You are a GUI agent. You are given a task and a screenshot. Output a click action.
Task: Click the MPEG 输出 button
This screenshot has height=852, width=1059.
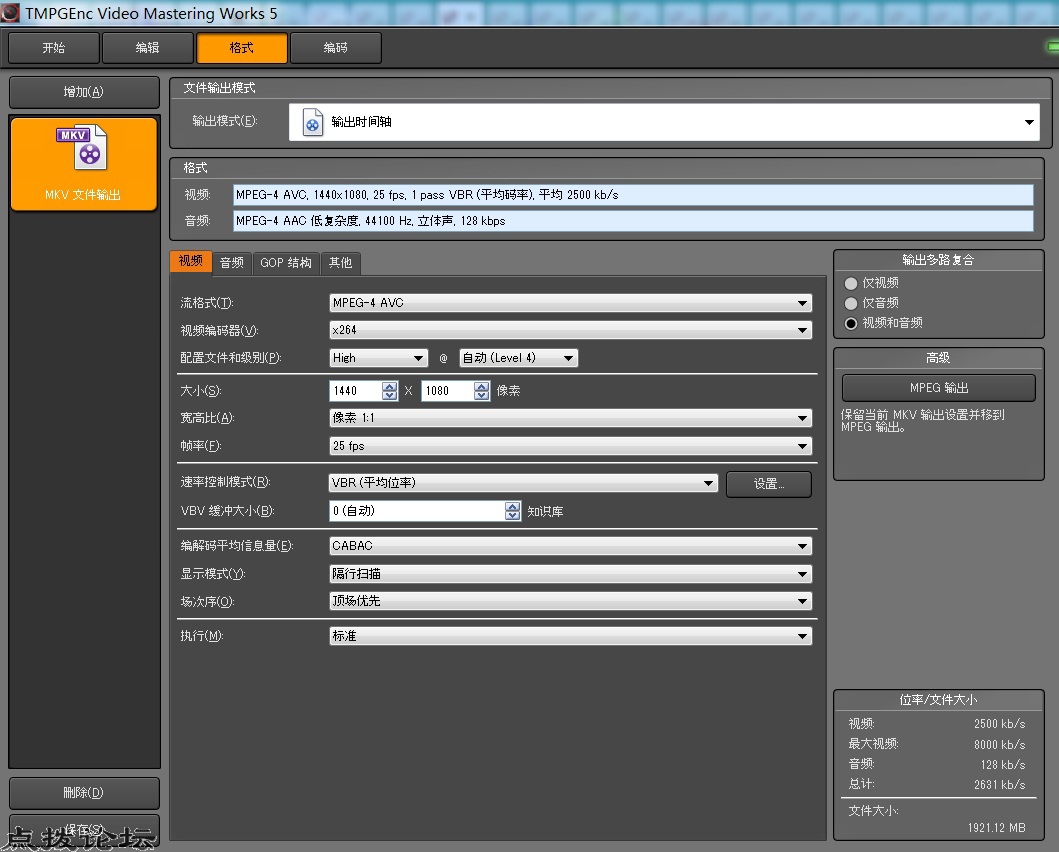coord(938,388)
